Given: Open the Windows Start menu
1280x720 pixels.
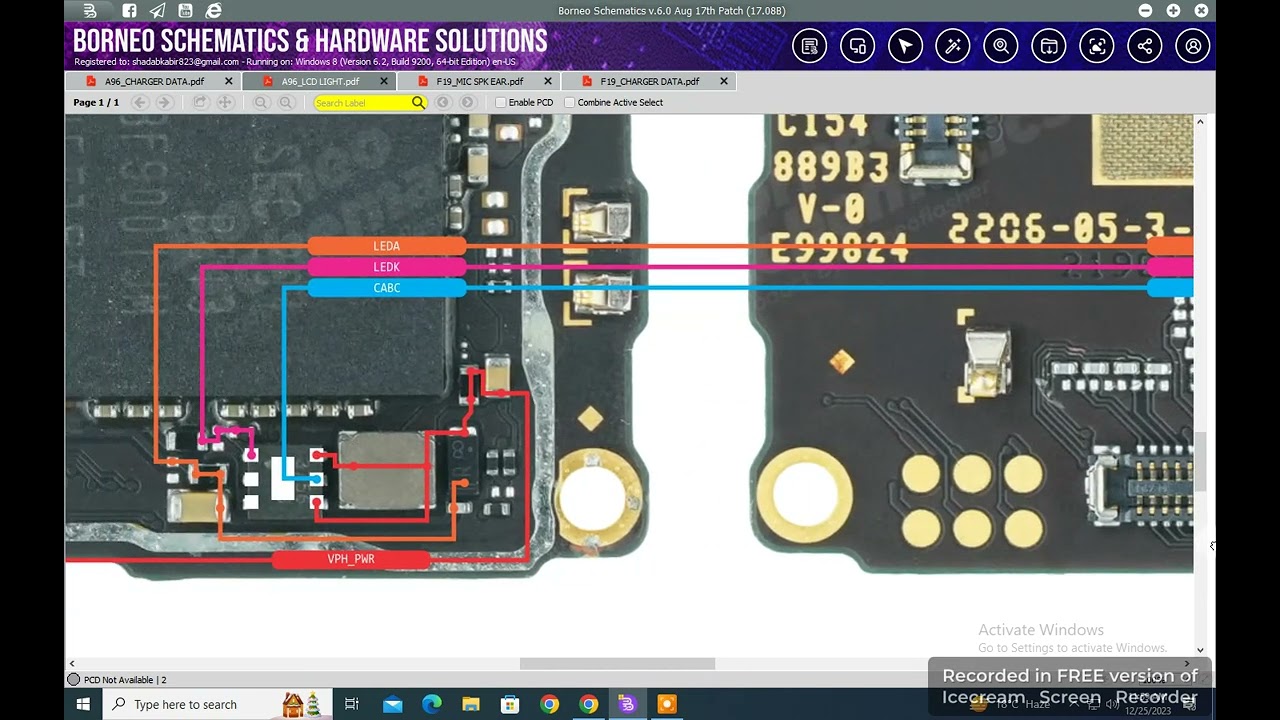Looking at the screenshot, I should coord(83,704).
